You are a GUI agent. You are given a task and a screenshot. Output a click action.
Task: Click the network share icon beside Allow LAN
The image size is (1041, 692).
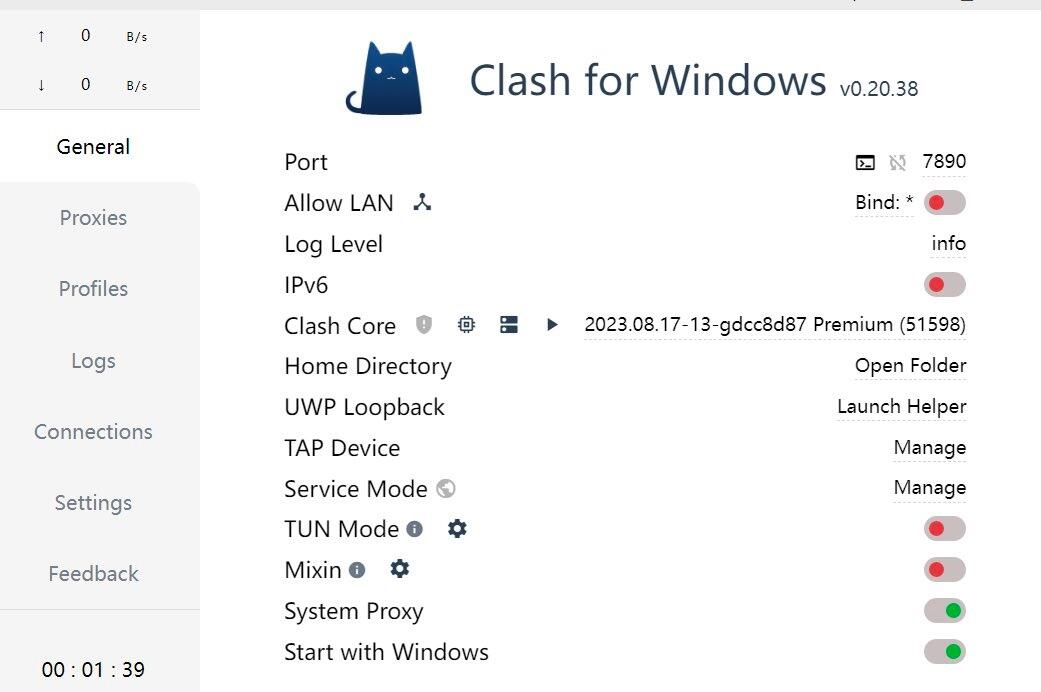click(x=421, y=202)
